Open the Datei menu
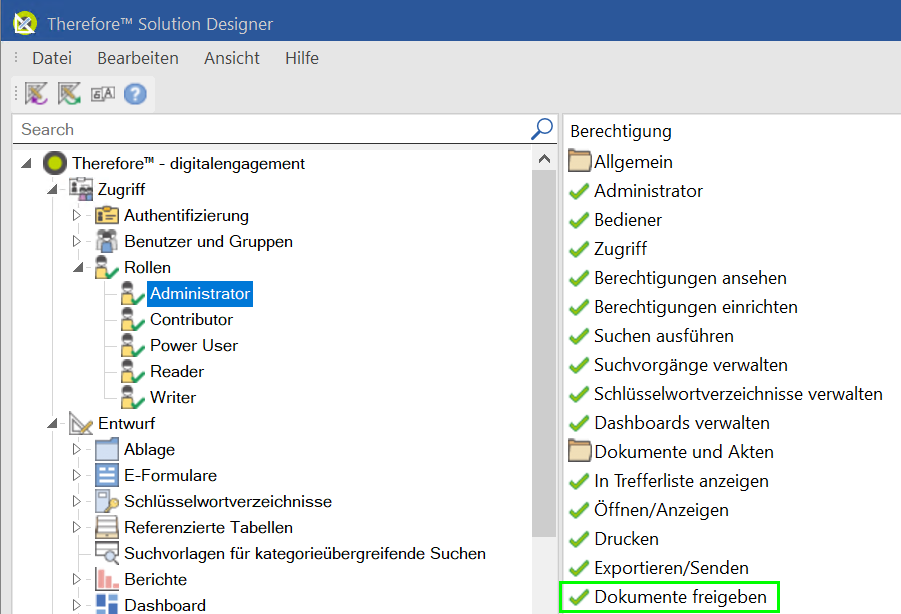The image size is (901, 614). [52, 58]
